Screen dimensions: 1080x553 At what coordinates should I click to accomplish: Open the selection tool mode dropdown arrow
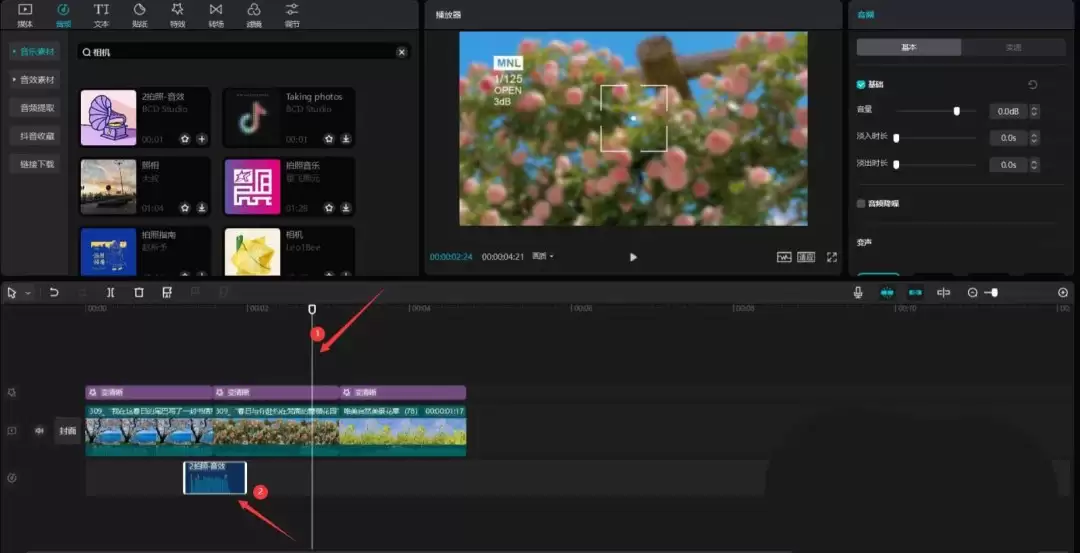pos(28,293)
